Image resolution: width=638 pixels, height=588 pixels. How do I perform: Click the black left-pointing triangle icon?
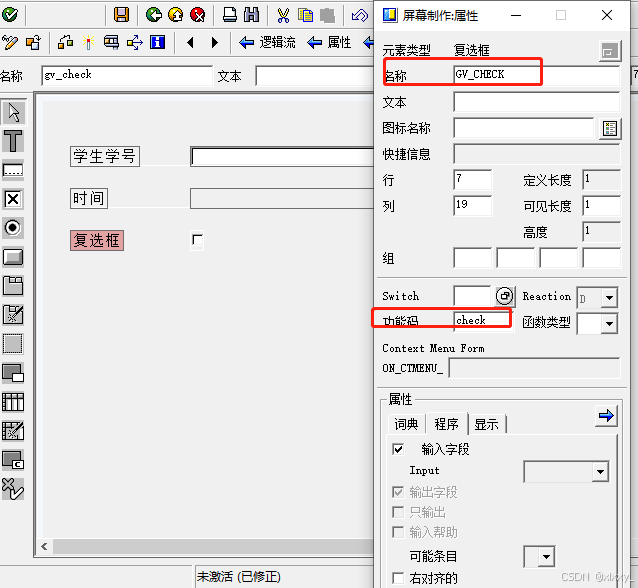(190, 42)
